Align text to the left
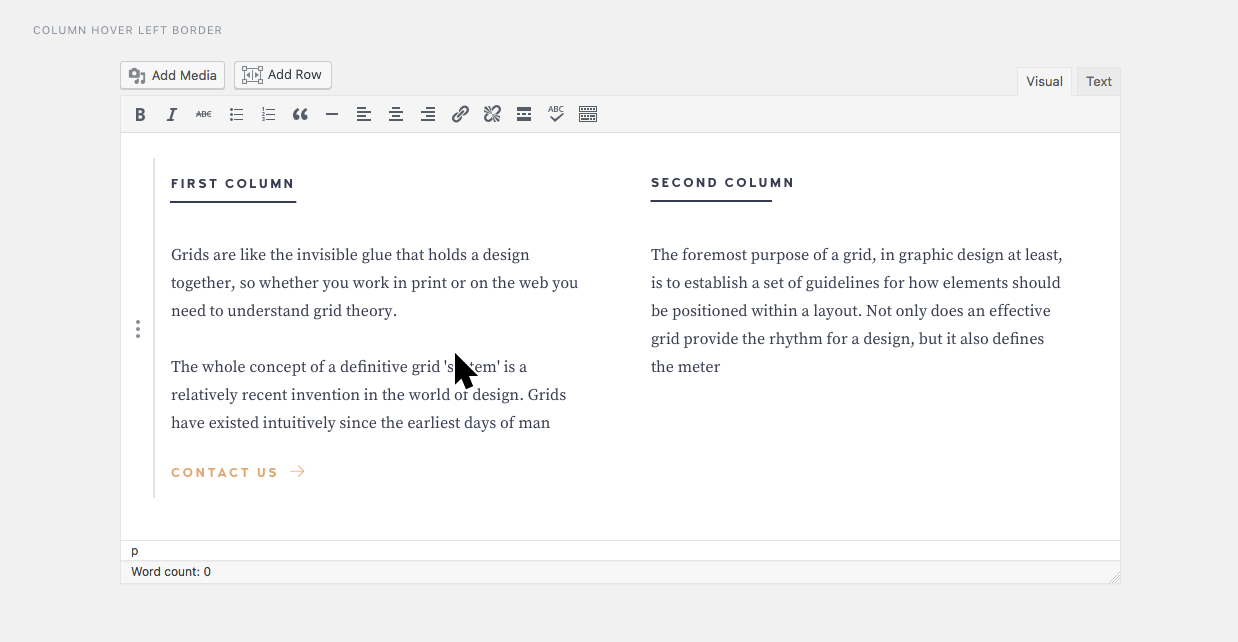The image size is (1238, 642). (x=364, y=115)
